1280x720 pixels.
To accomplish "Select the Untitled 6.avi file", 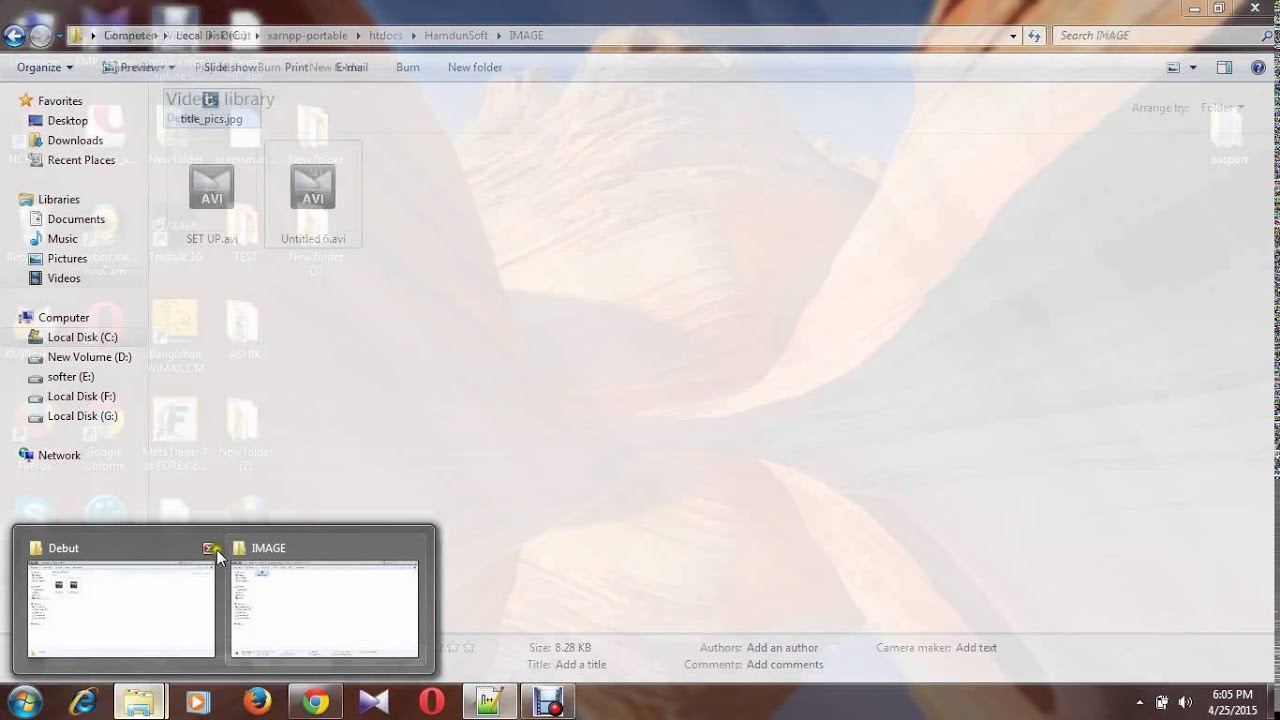I will 313,195.
